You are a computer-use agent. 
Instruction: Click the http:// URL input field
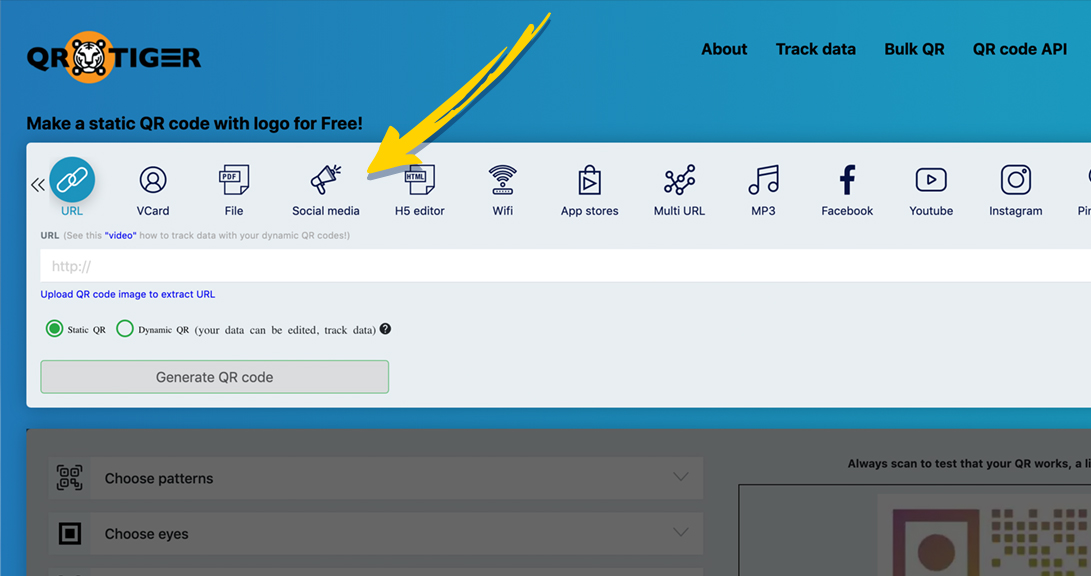(560, 266)
